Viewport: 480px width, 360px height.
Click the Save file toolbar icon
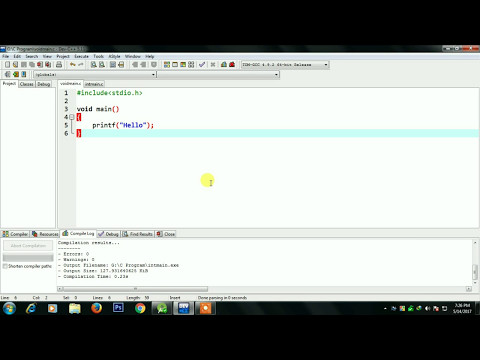(24, 65)
